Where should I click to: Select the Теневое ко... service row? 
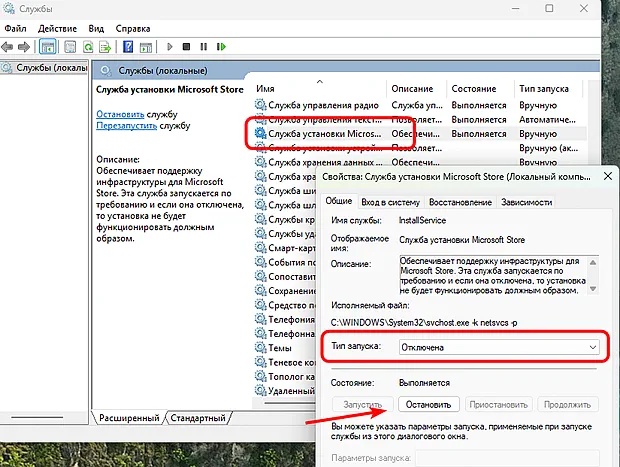(x=285, y=362)
